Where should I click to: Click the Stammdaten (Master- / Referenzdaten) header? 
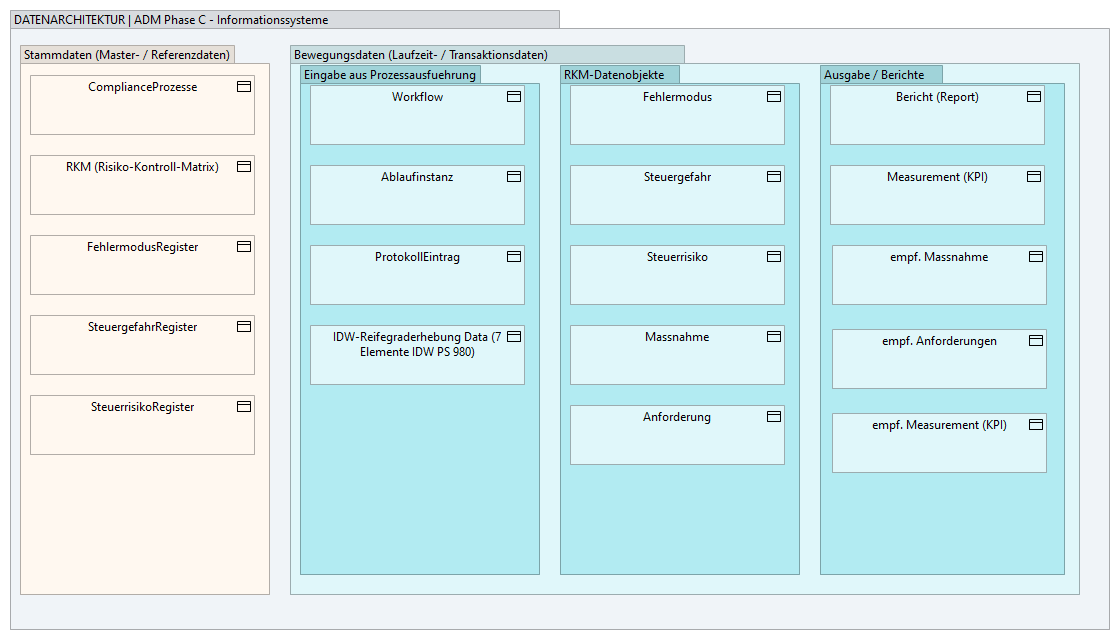pyautogui.click(x=128, y=55)
